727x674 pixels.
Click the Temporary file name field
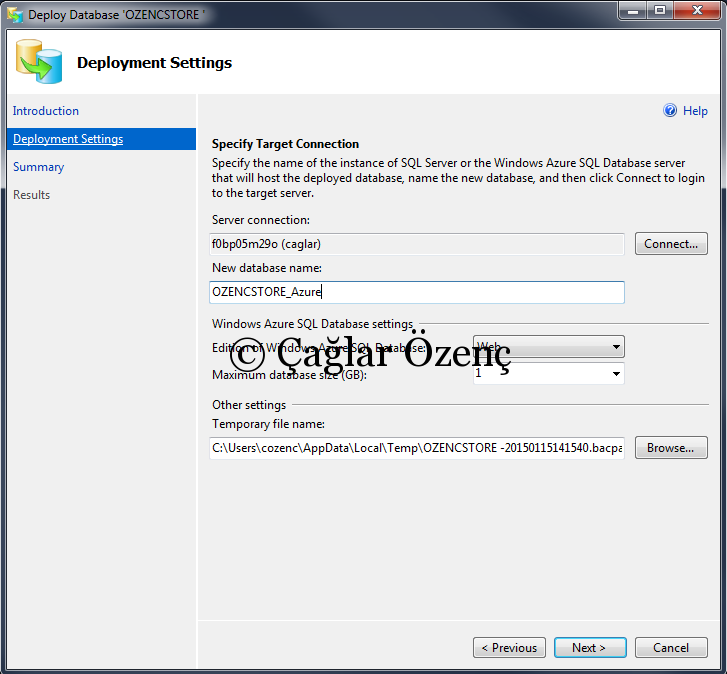pyautogui.click(x=416, y=448)
